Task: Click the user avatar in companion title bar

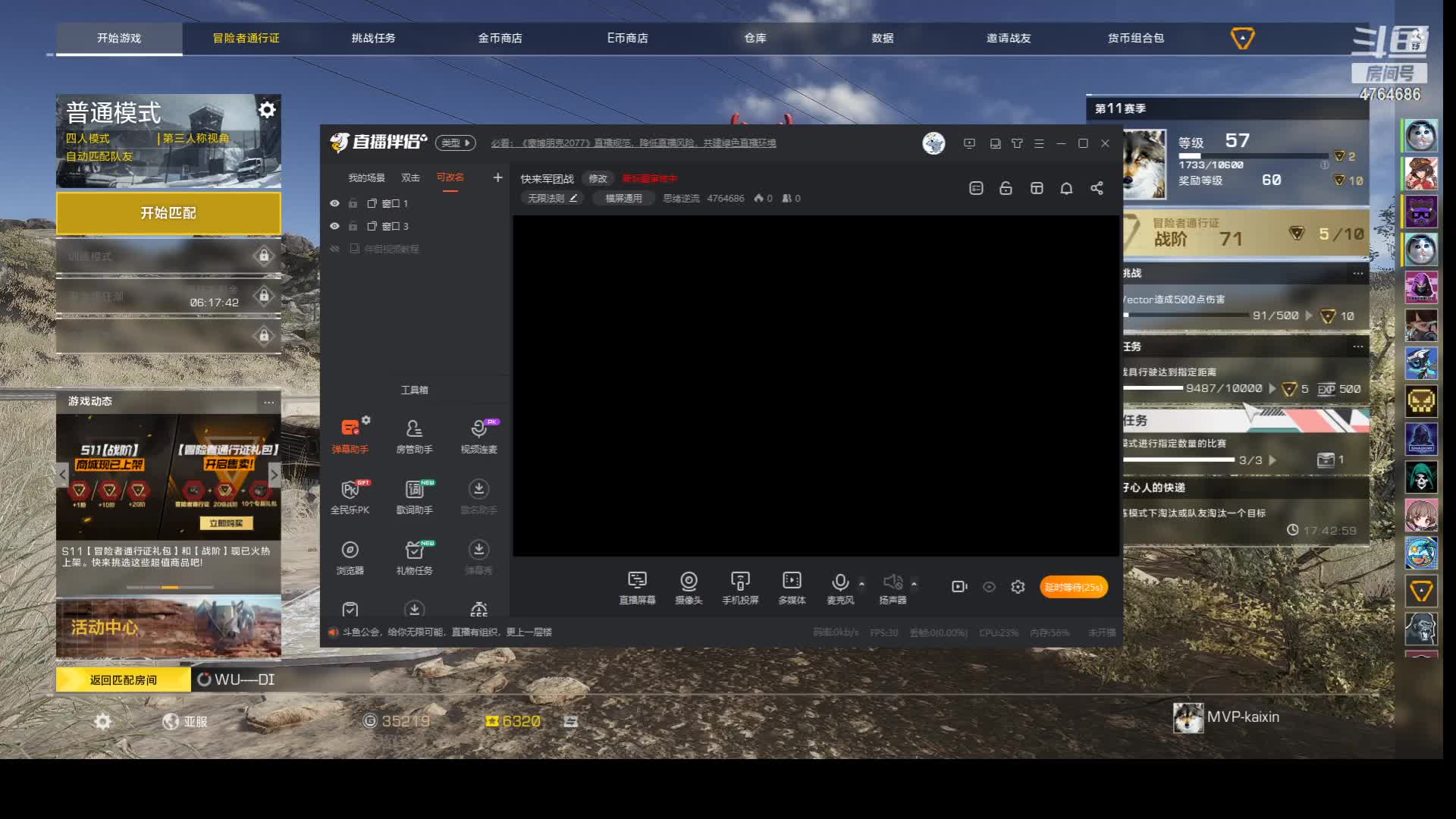Action: pyautogui.click(x=934, y=143)
